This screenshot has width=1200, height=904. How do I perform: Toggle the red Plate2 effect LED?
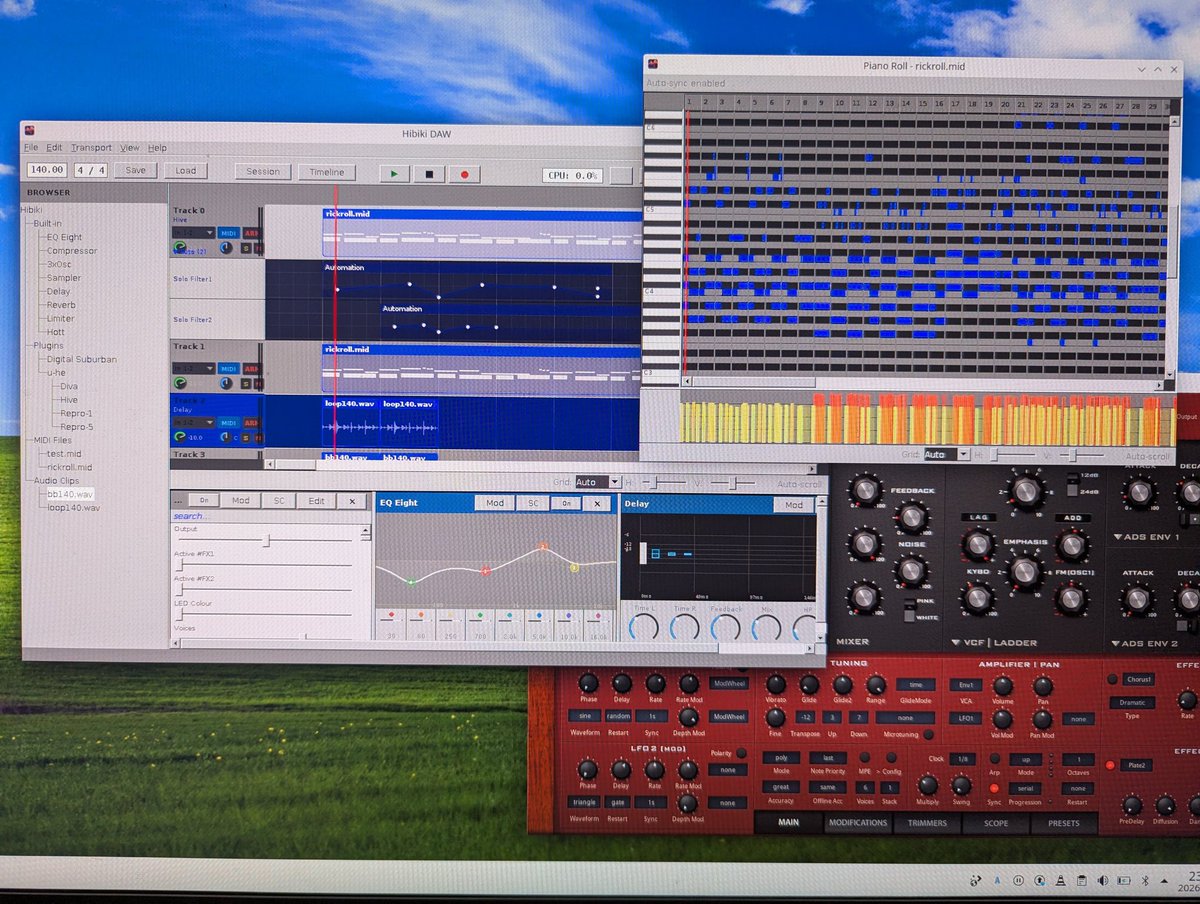[x=1110, y=765]
